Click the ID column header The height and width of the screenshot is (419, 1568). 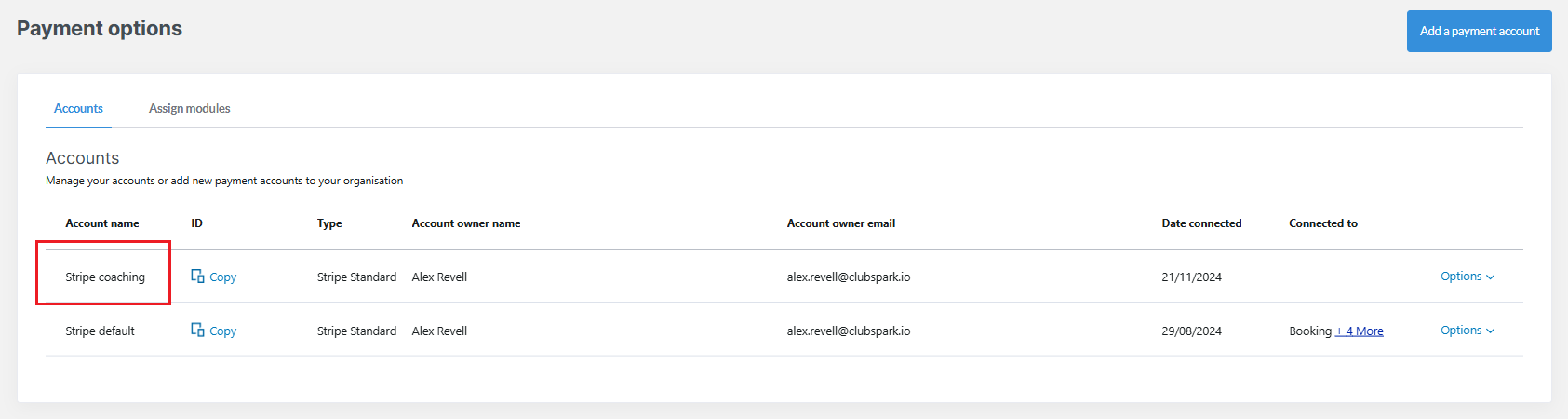[x=196, y=223]
